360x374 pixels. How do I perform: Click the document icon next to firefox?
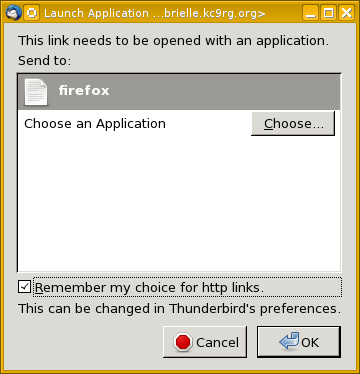point(36,92)
